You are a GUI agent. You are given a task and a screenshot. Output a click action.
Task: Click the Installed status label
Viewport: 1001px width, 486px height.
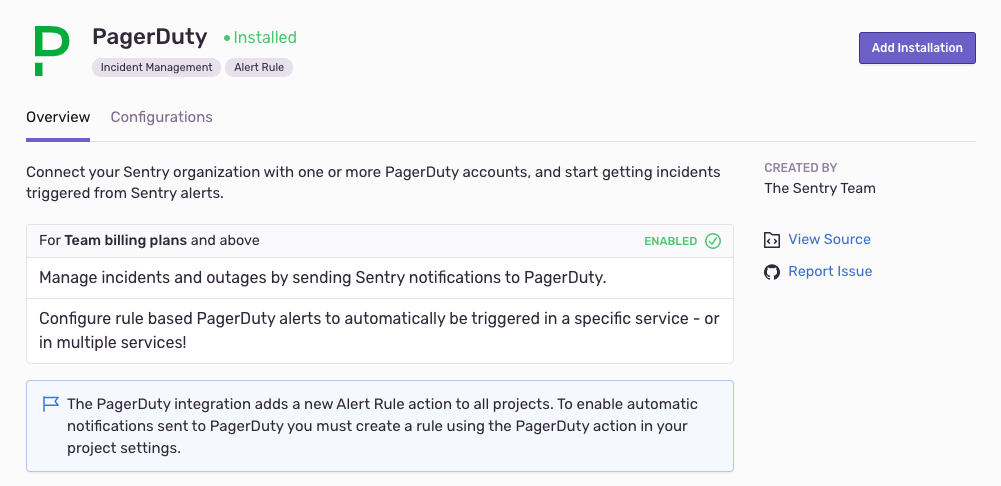(265, 37)
